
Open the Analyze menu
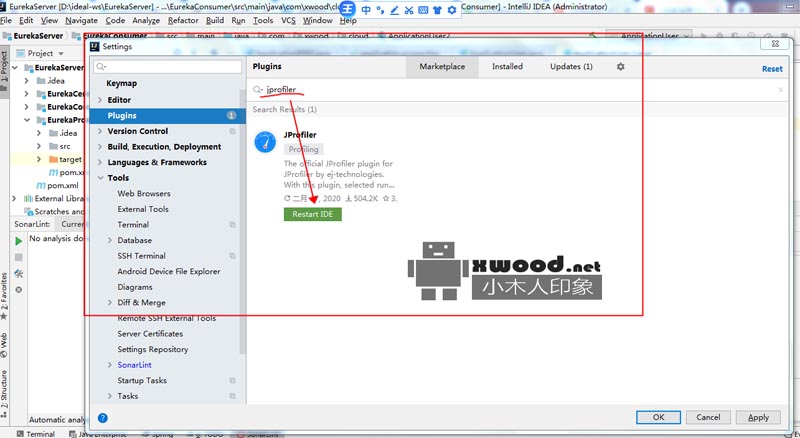coord(146,20)
